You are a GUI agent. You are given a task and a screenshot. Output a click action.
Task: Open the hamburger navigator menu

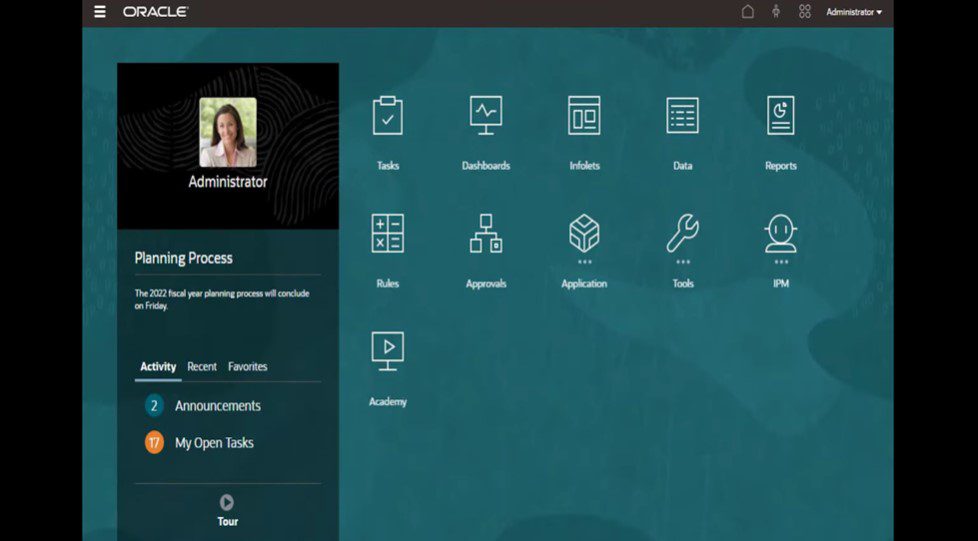[100, 12]
